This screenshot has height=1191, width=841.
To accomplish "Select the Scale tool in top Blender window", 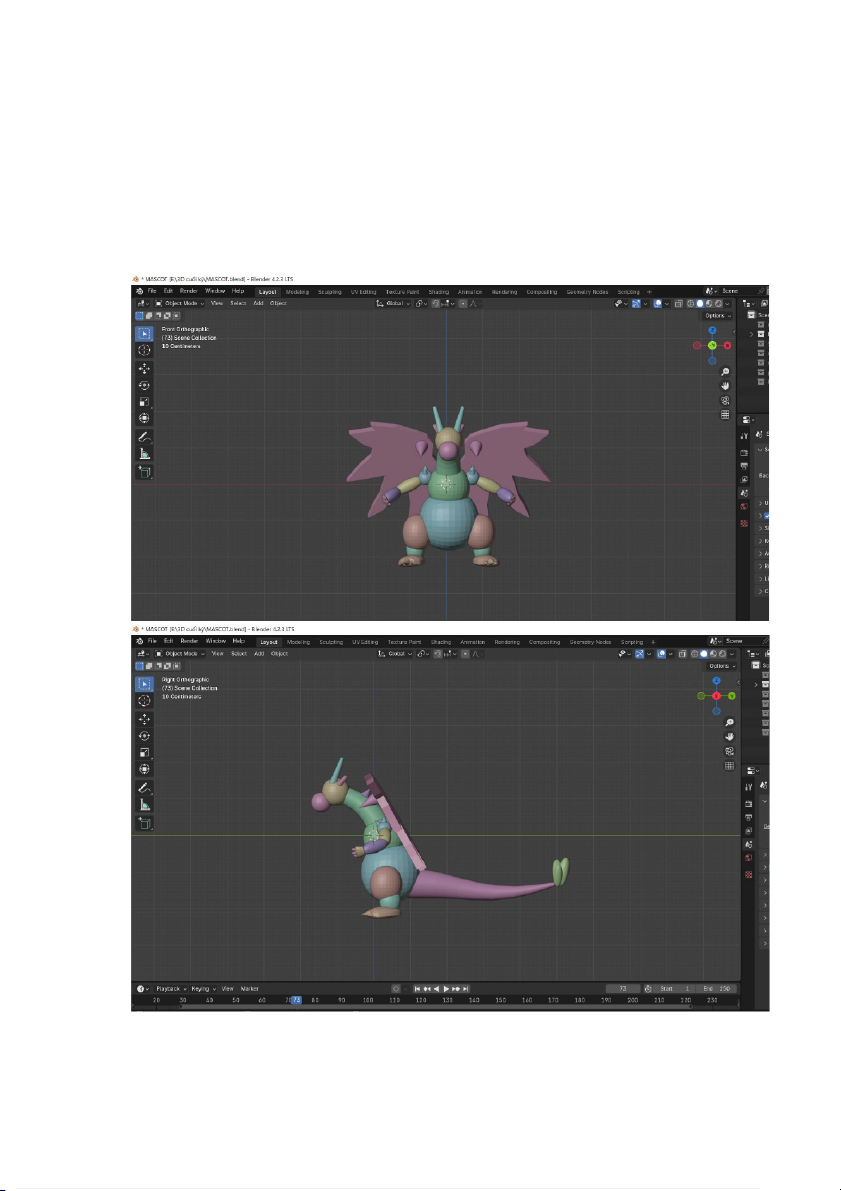I will [144, 402].
